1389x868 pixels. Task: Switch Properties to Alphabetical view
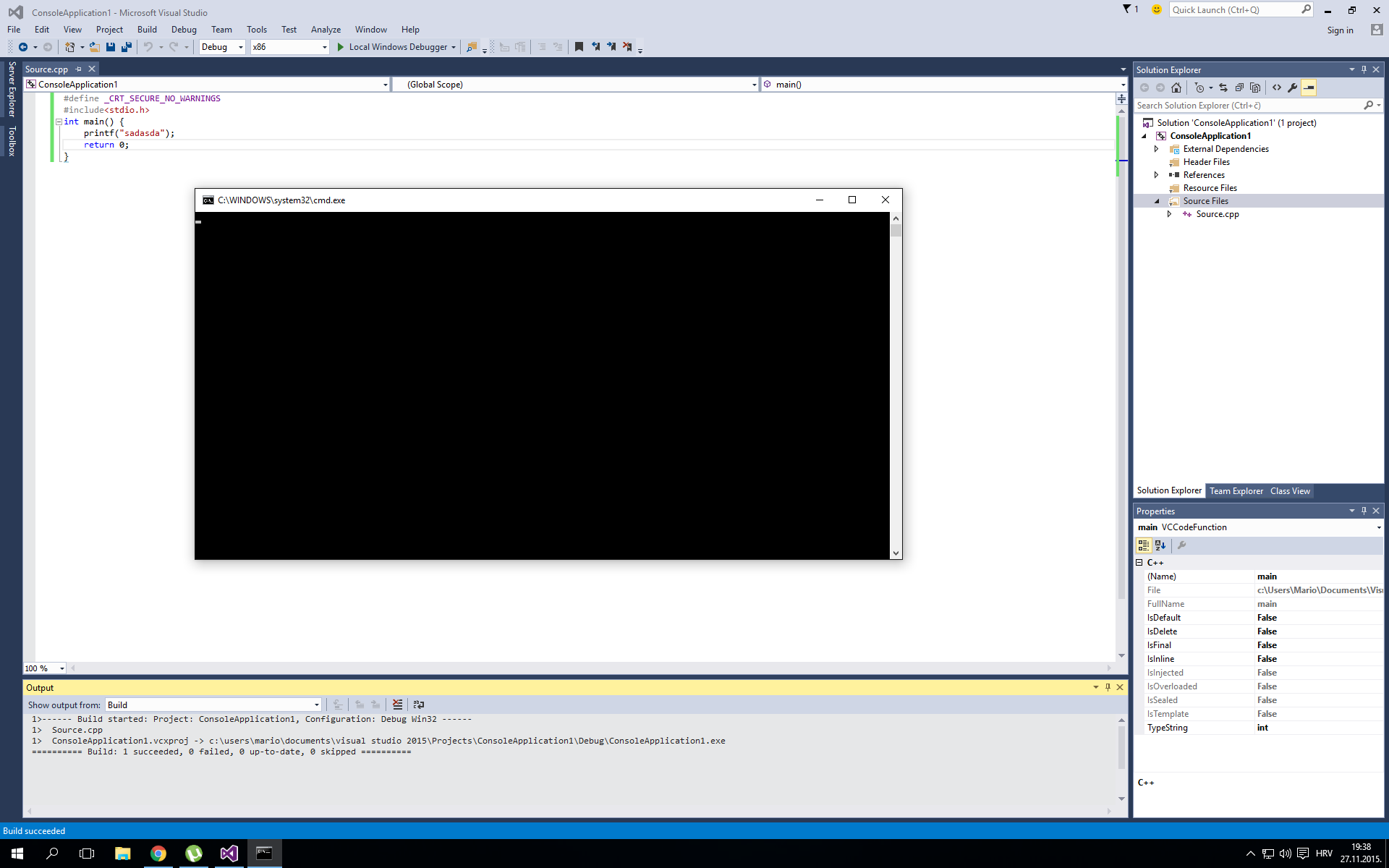(1160, 545)
